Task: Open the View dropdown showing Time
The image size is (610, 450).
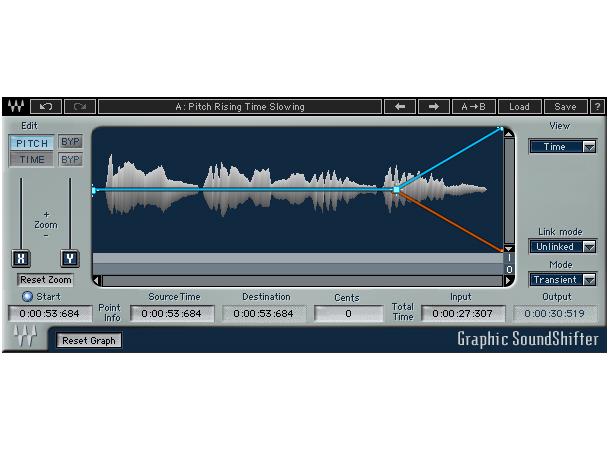Action: (x=563, y=146)
